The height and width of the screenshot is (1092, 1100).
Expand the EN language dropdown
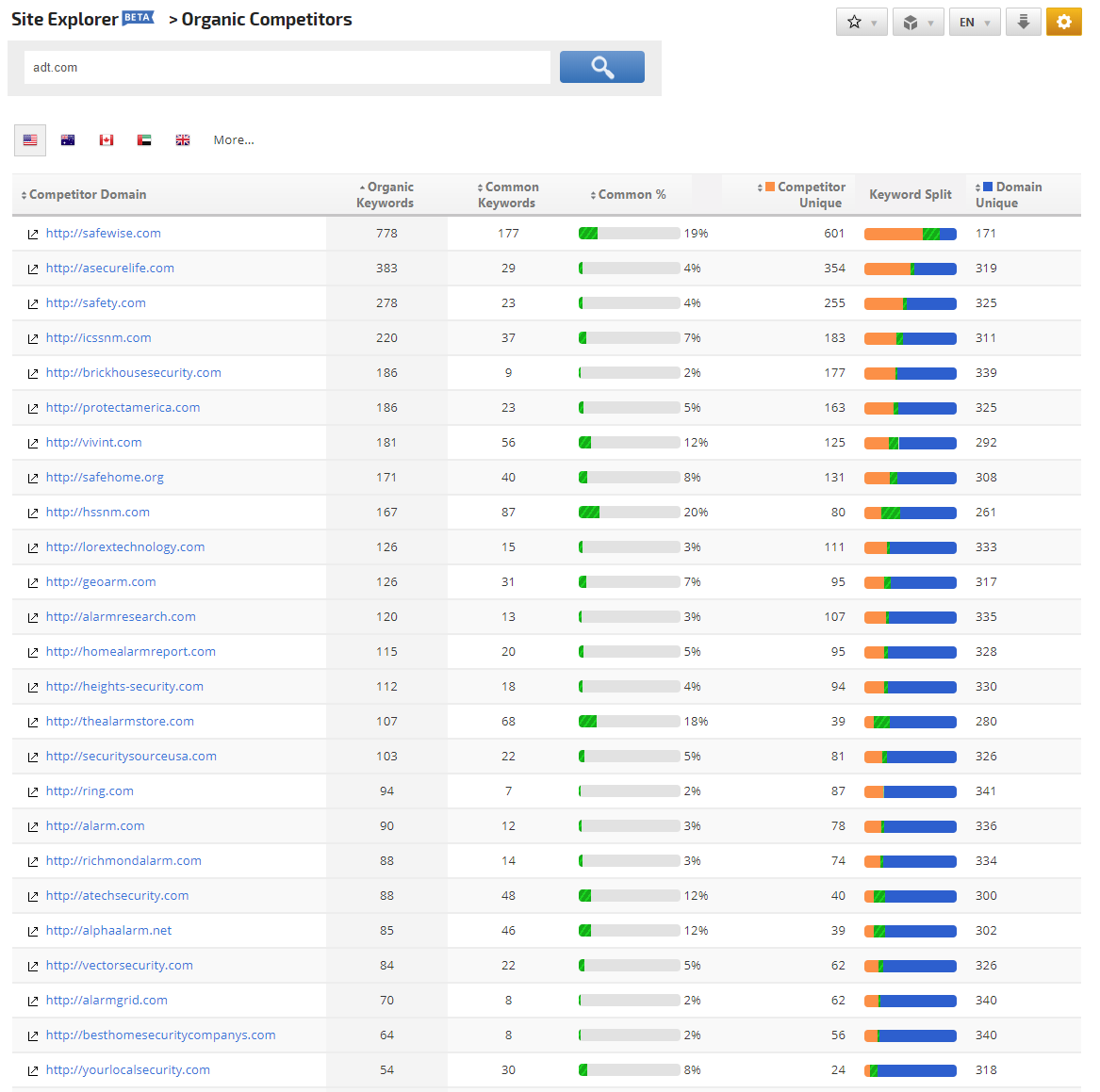(974, 22)
